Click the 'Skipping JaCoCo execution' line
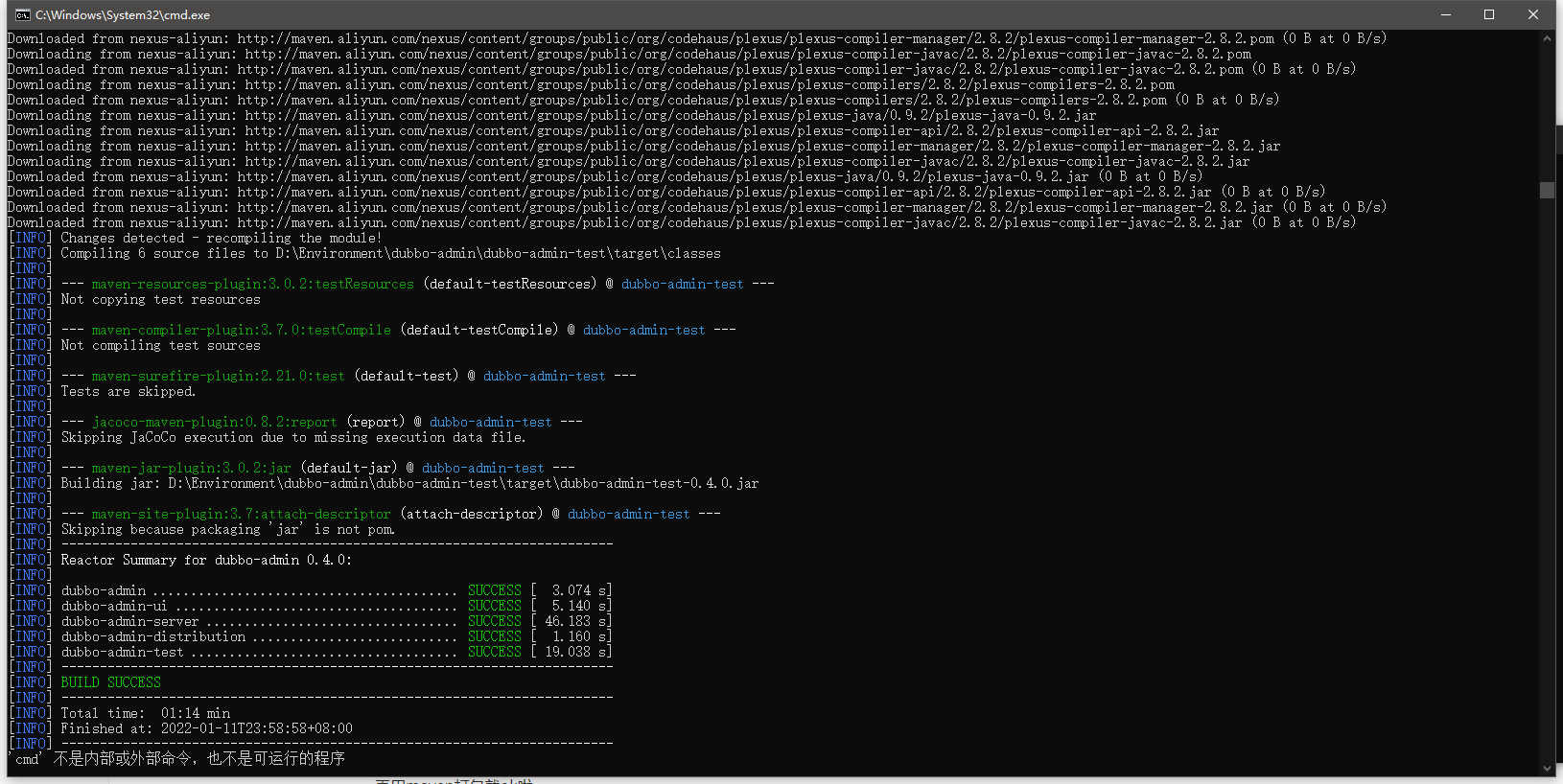The width and height of the screenshot is (1563, 784). point(293,437)
